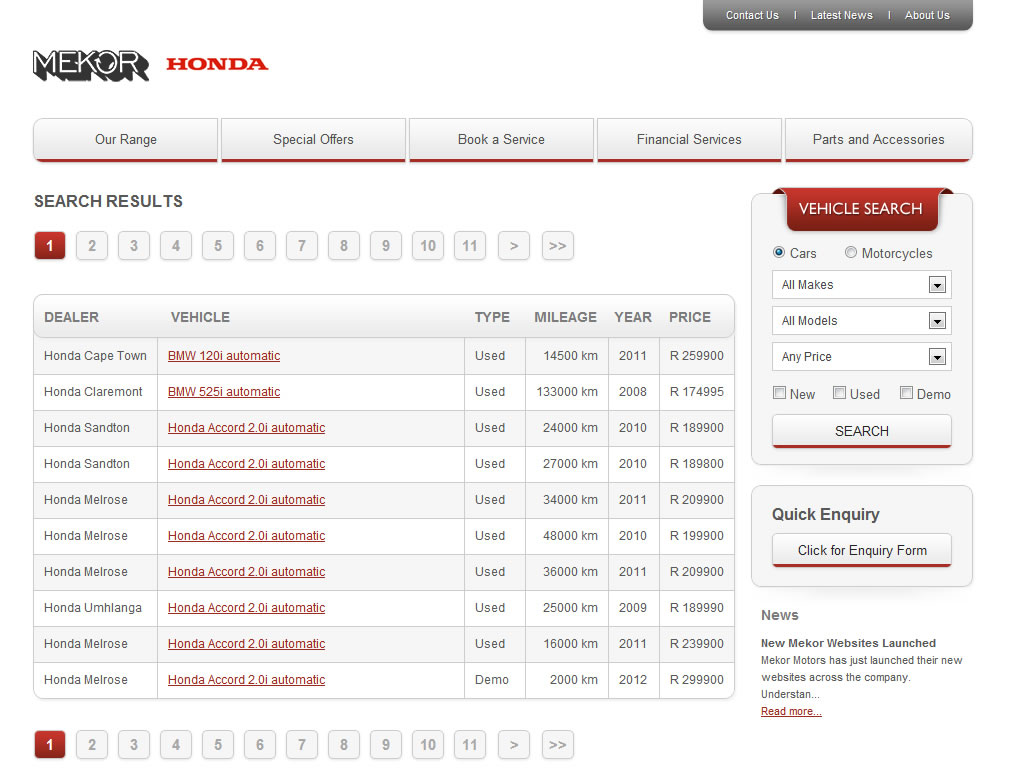Screen dimensions: 1024x768
Task: Open the All Models dropdown
Action: 861,321
